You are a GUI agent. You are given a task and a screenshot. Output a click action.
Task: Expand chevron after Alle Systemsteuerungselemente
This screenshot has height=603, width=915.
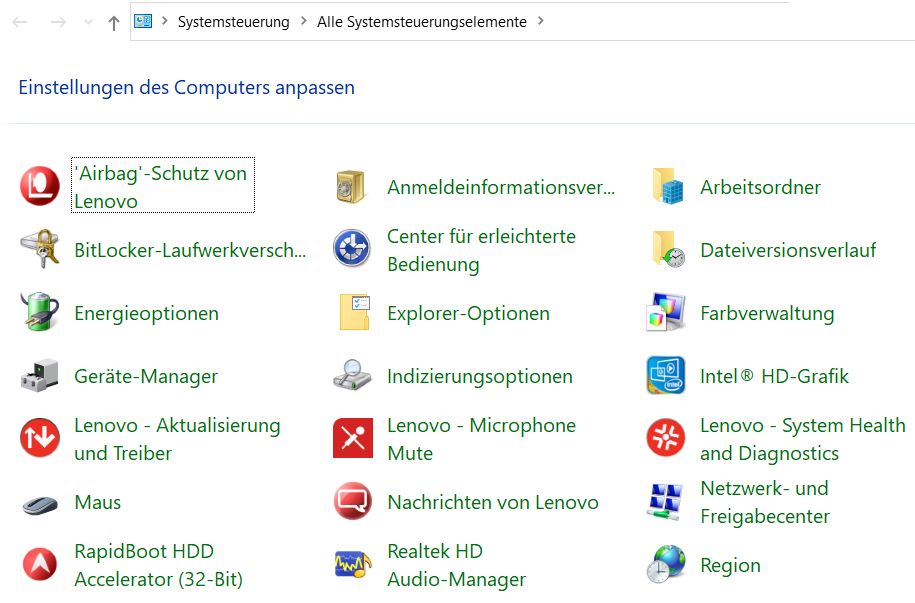pyautogui.click(x=541, y=21)
